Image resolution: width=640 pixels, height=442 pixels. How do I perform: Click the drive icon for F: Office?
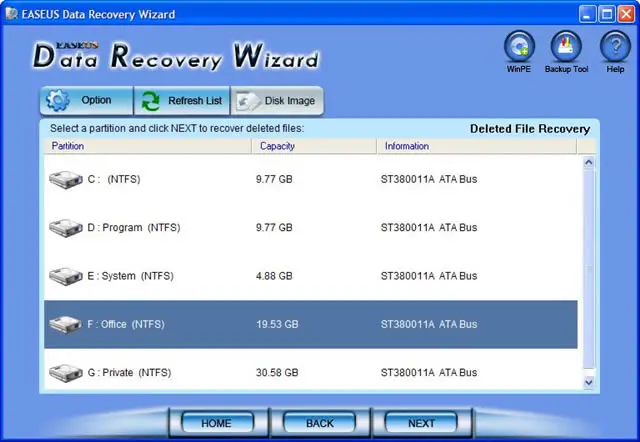[x=66, y=324]
